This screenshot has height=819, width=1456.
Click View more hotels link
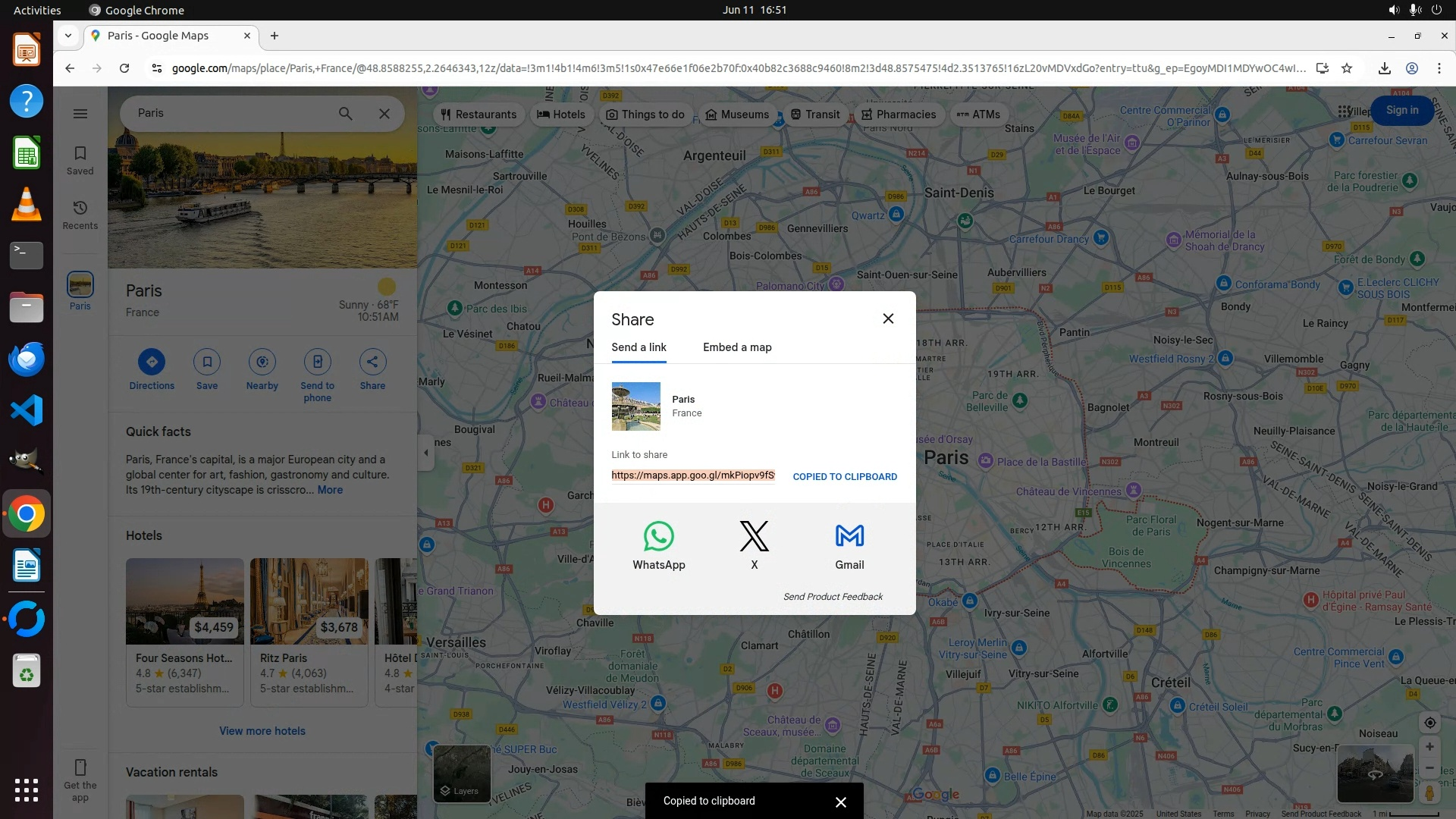262,731
